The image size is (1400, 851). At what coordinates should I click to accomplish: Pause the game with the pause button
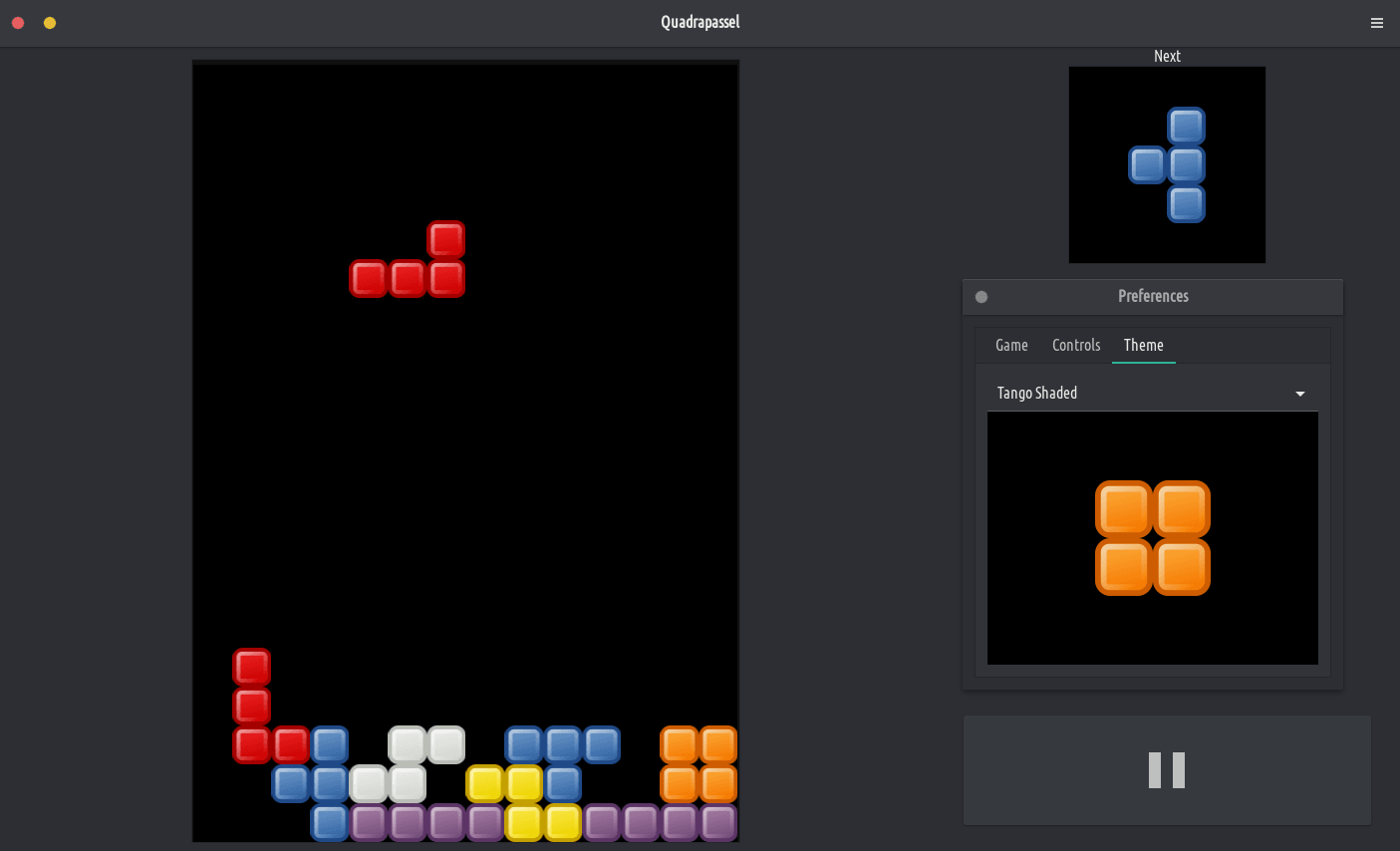tap(1166, 770)
